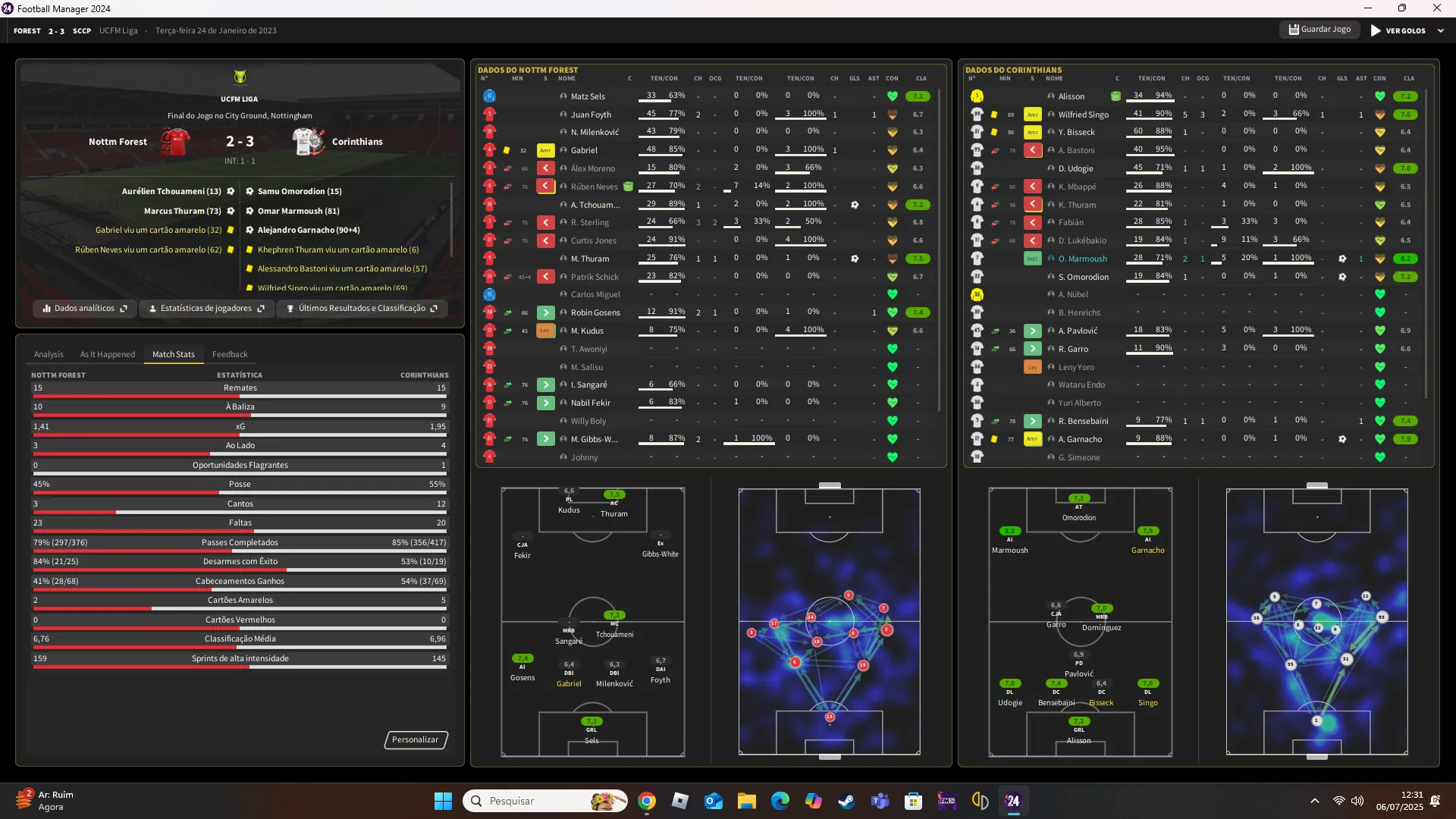The width and height of the screenshot is (1456, 819).
Task: Click Thuram on Forest formation pitch
Action: (x=614, y=504)
